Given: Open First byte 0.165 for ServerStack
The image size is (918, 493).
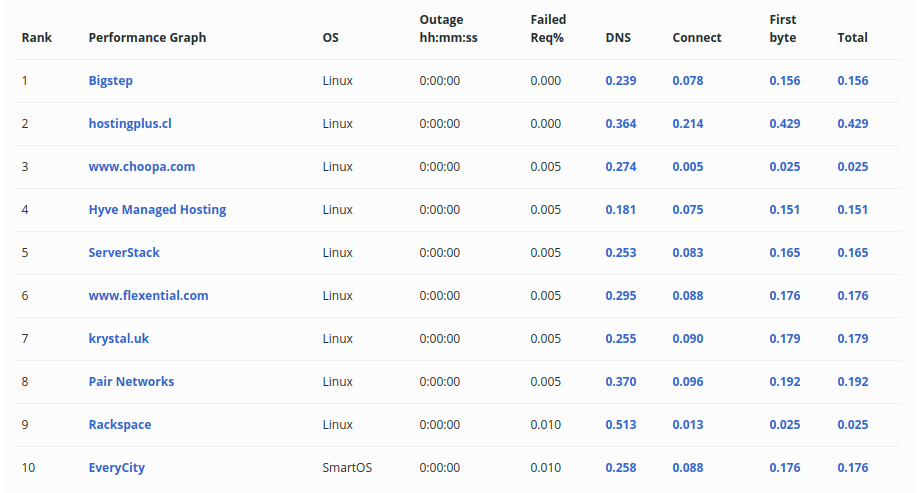Looking at the screenshot, I should tap(785, 253).
